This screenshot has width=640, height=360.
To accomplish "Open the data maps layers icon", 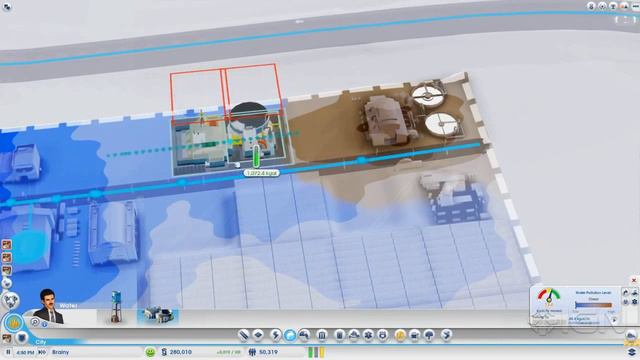I will (x=632, y=351).
